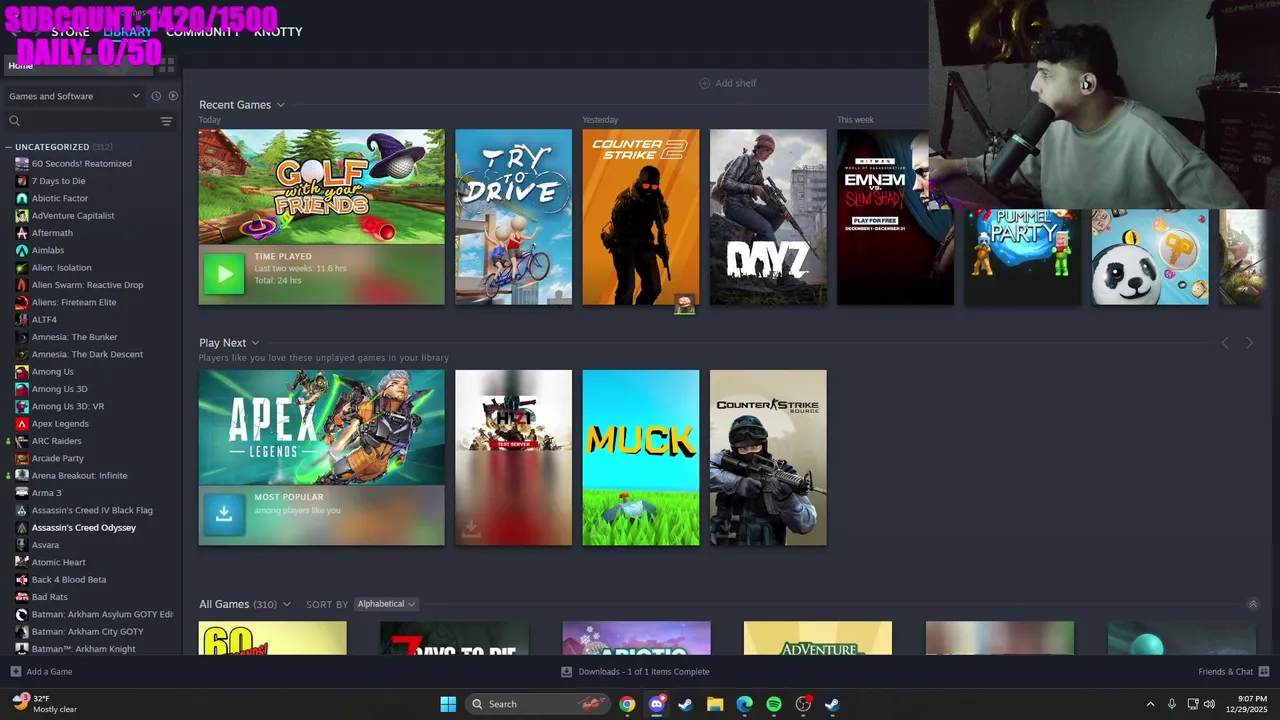Expand the Recent Games shelf dropdown
1280x720 pixels.
[280, 105]
